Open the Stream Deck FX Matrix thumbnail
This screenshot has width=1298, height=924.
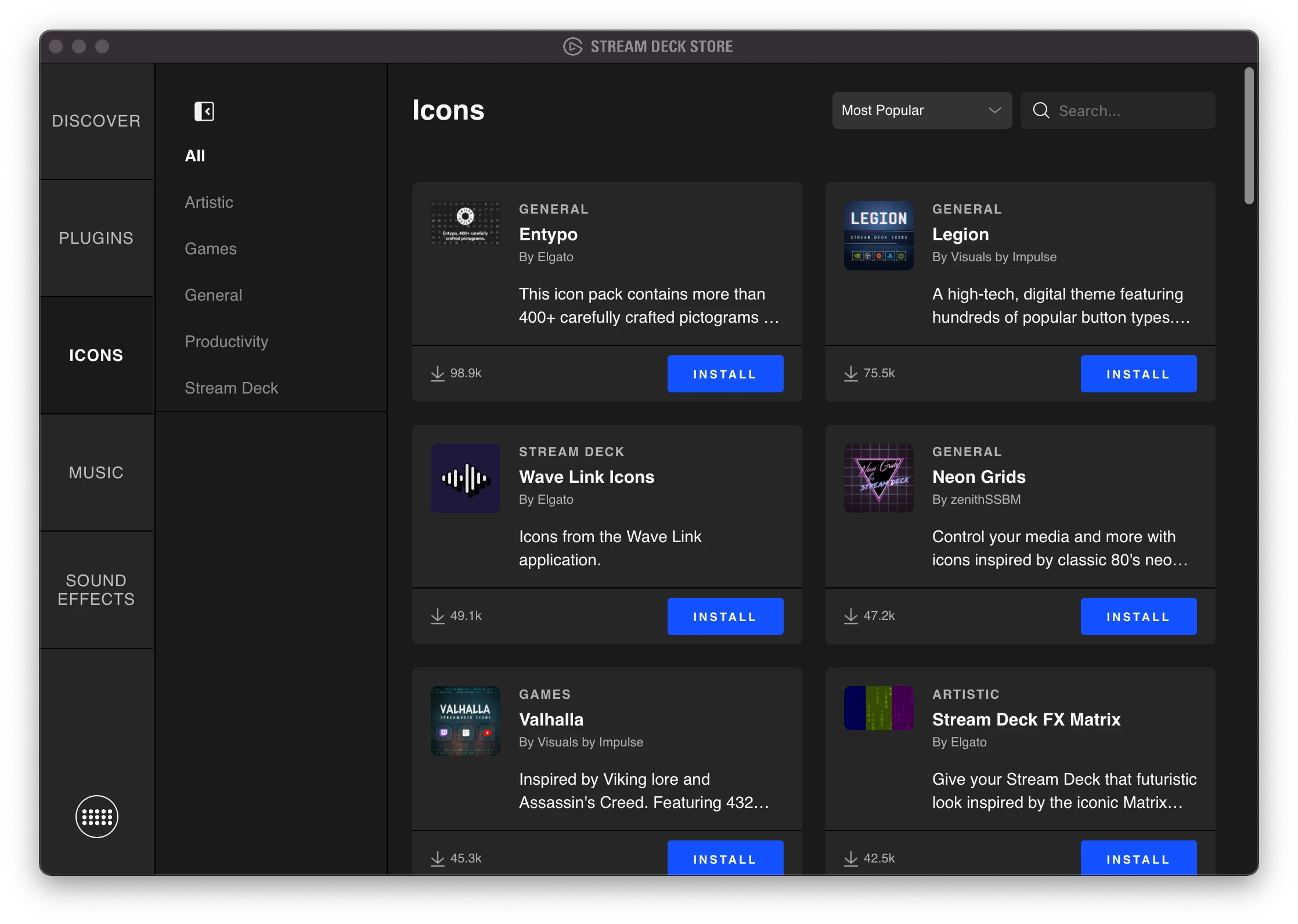click(x=879, y=708)
